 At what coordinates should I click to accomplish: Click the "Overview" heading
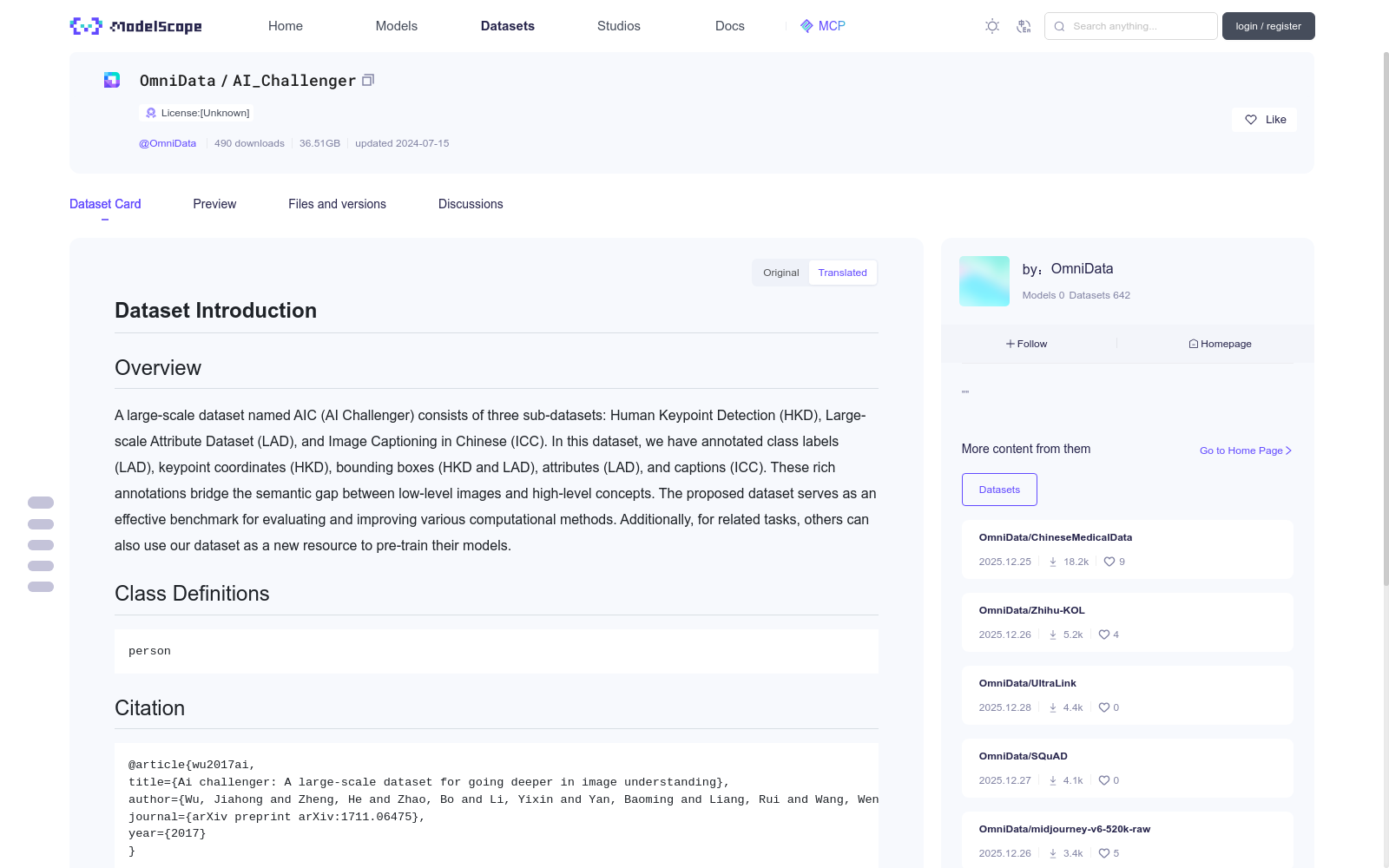tap(158, 368)
